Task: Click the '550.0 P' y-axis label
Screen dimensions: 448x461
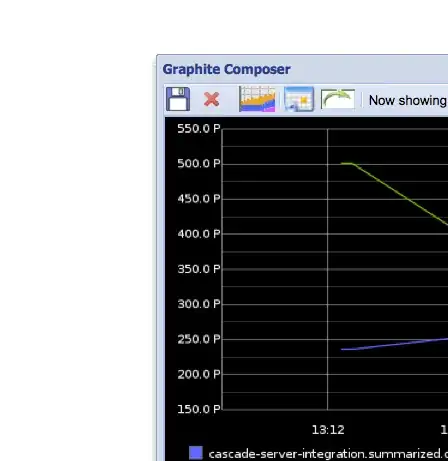Action: (199, 129)
